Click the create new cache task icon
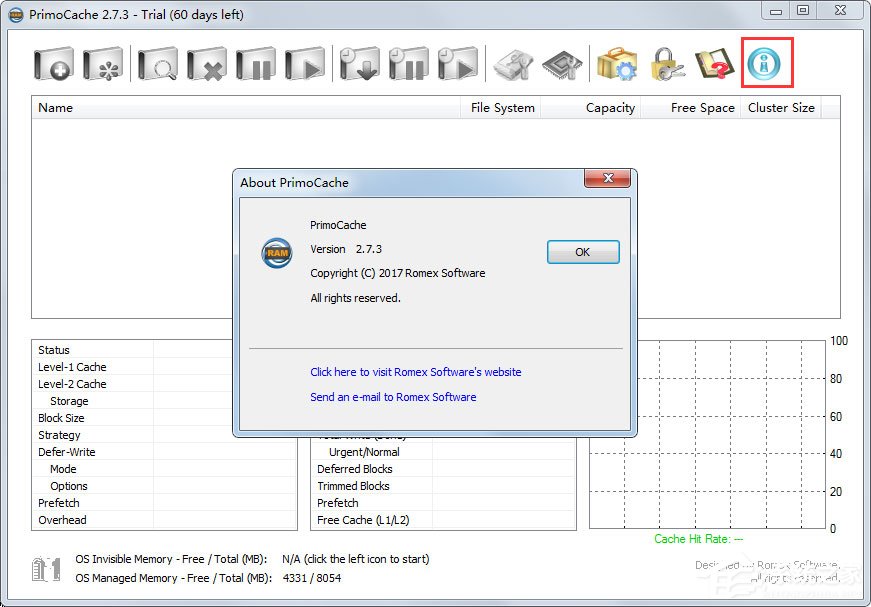The height and width of the screenshot is (607, 871). (54, 64)
